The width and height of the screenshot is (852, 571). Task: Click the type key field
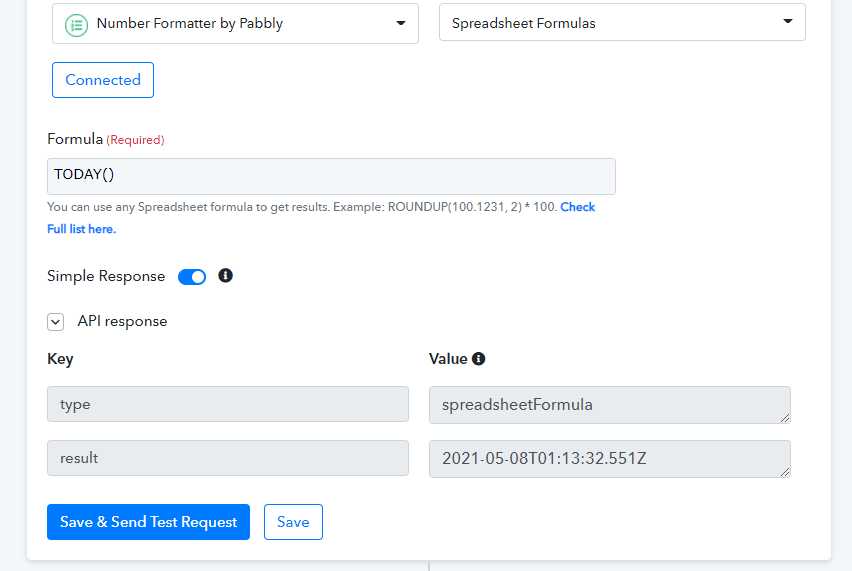click(x=228, y=404)
